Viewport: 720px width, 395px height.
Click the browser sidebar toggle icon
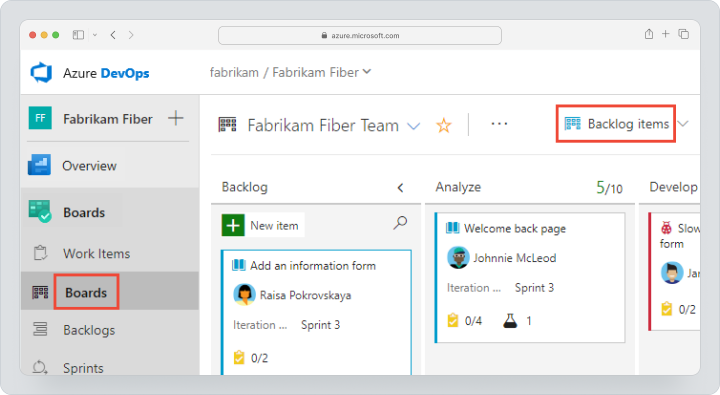[x=79, y=35]
